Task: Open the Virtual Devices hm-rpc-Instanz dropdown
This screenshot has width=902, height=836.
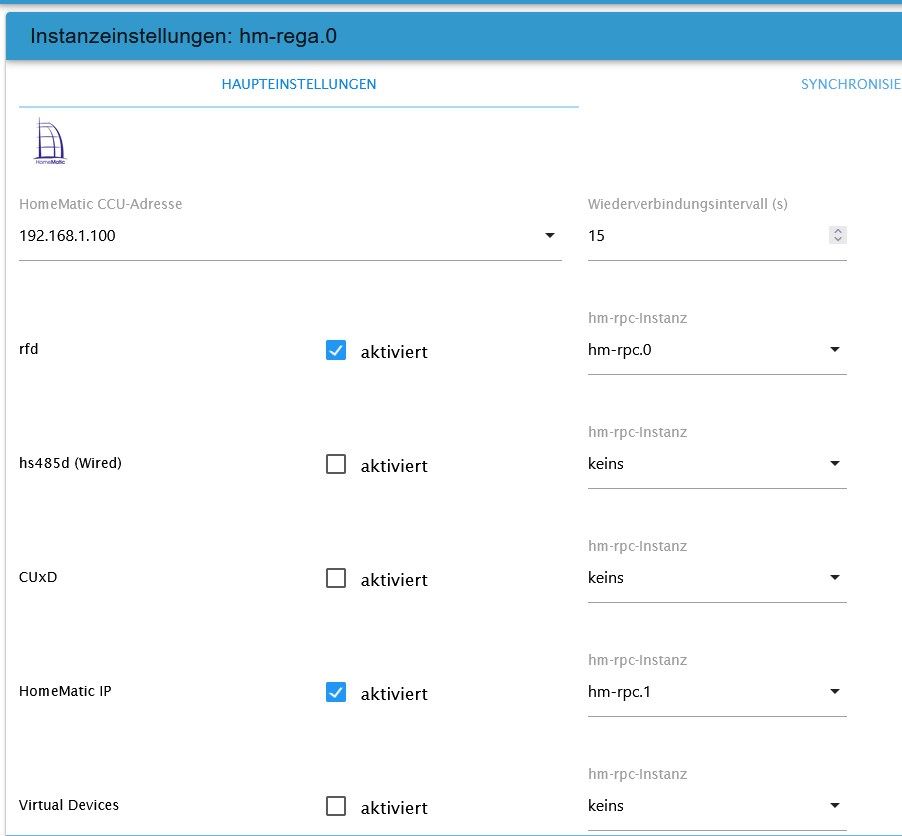Action: tap(717, 806)
